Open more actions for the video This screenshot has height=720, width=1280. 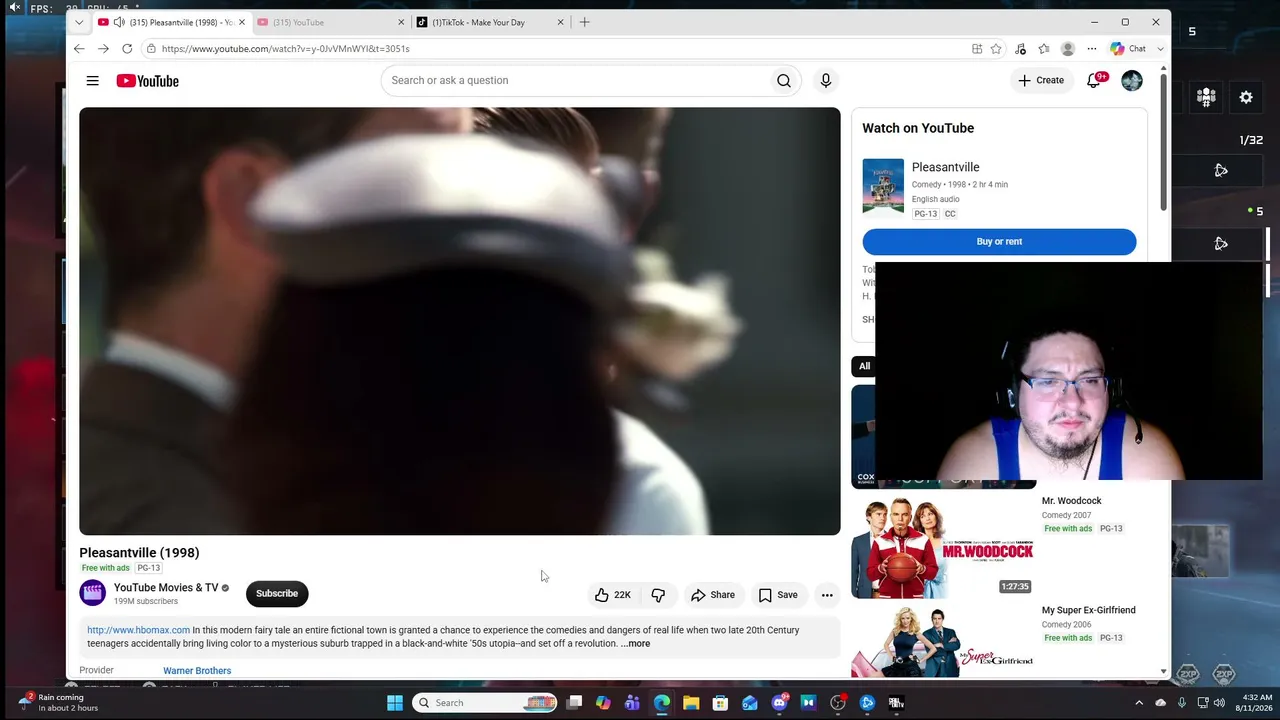tap(827, 595)
